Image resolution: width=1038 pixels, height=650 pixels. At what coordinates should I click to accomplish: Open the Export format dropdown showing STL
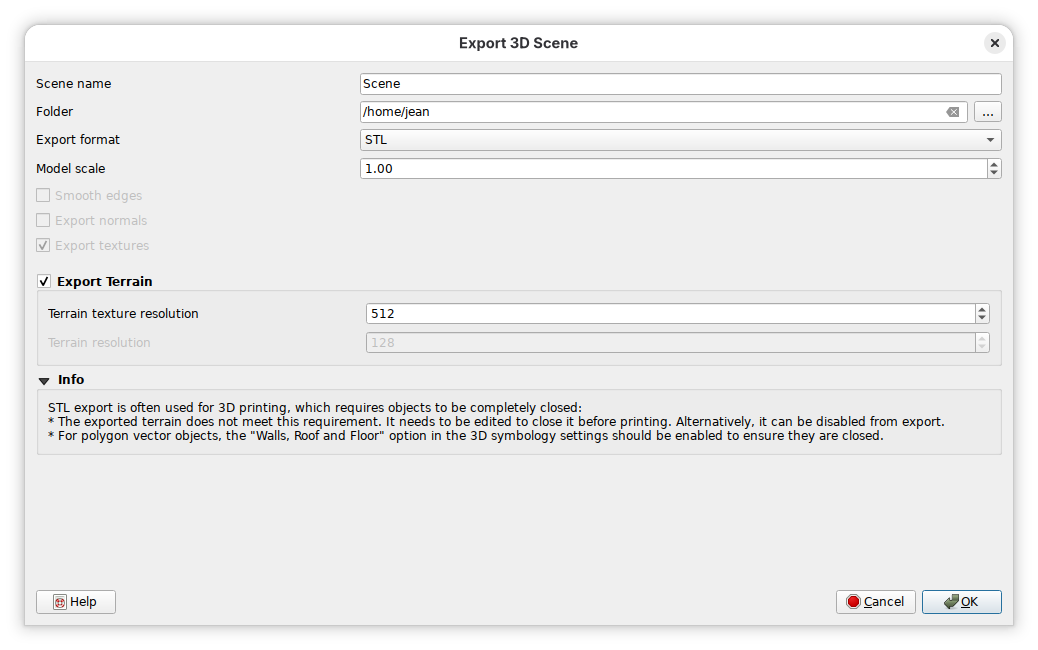tap(681, 140)
